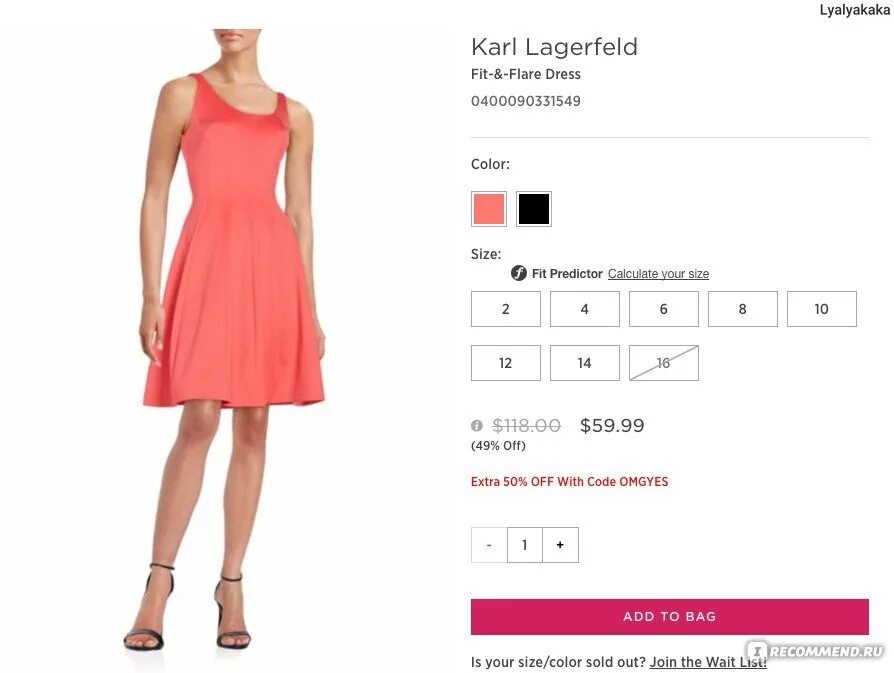Join the Wait List link
894x673 pixels.
click(708, 662)
